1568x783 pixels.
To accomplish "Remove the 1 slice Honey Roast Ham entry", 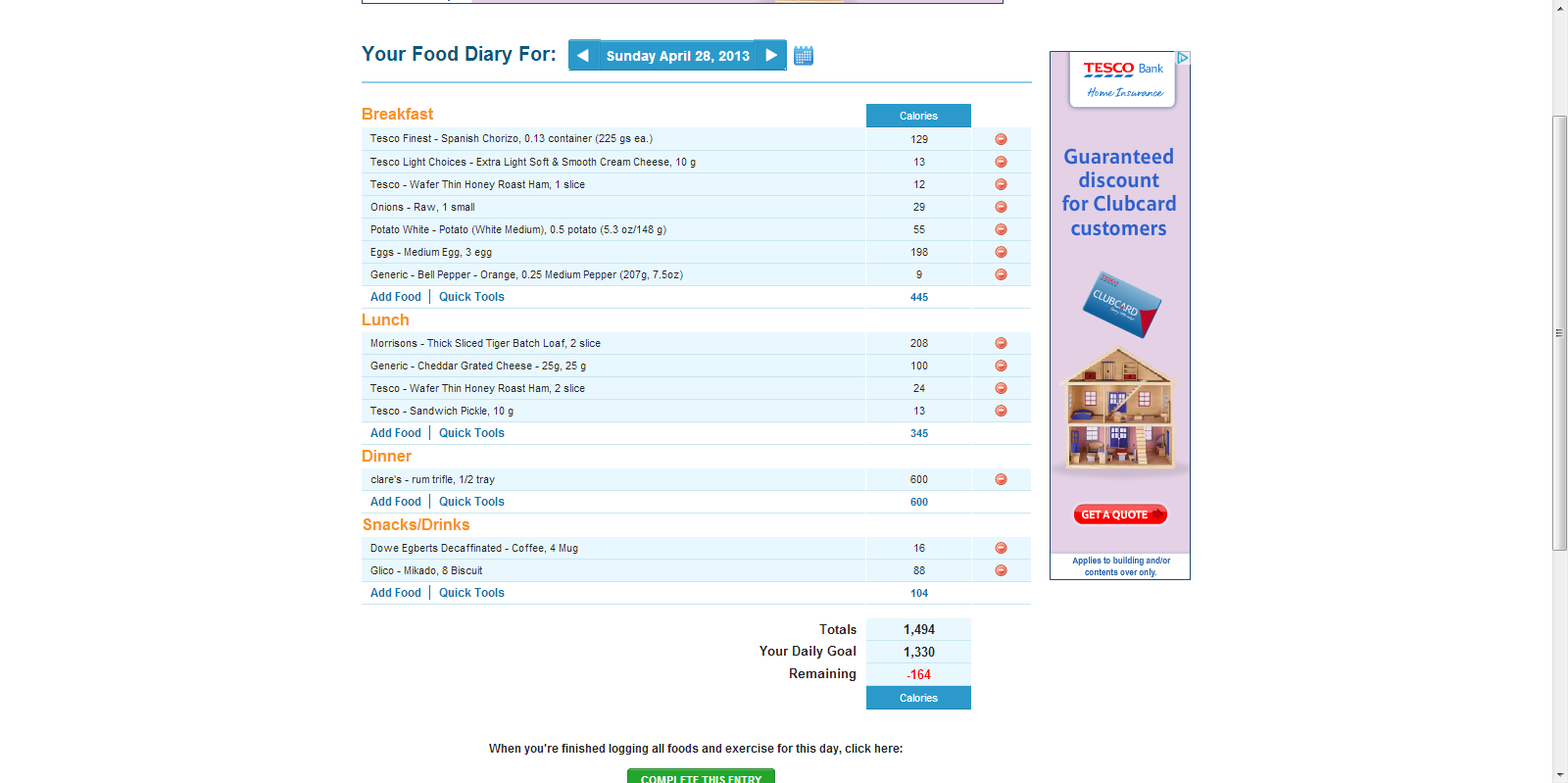I will coord(1001,184).
